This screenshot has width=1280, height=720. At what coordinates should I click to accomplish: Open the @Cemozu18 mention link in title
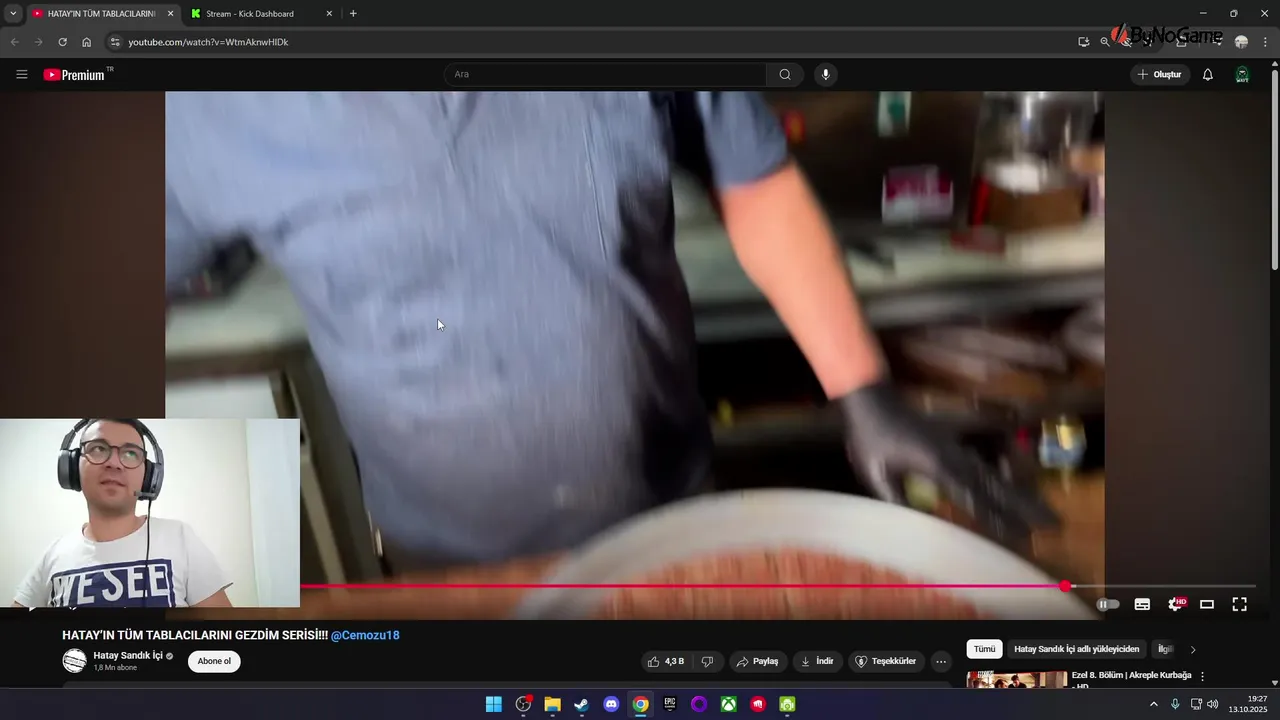pyautogui.click(x=365, y=635)
